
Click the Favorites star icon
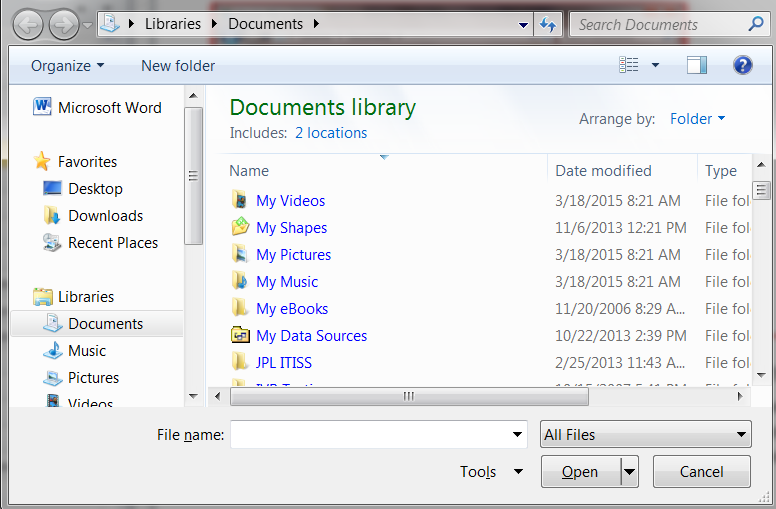click(x=42, y=161)
